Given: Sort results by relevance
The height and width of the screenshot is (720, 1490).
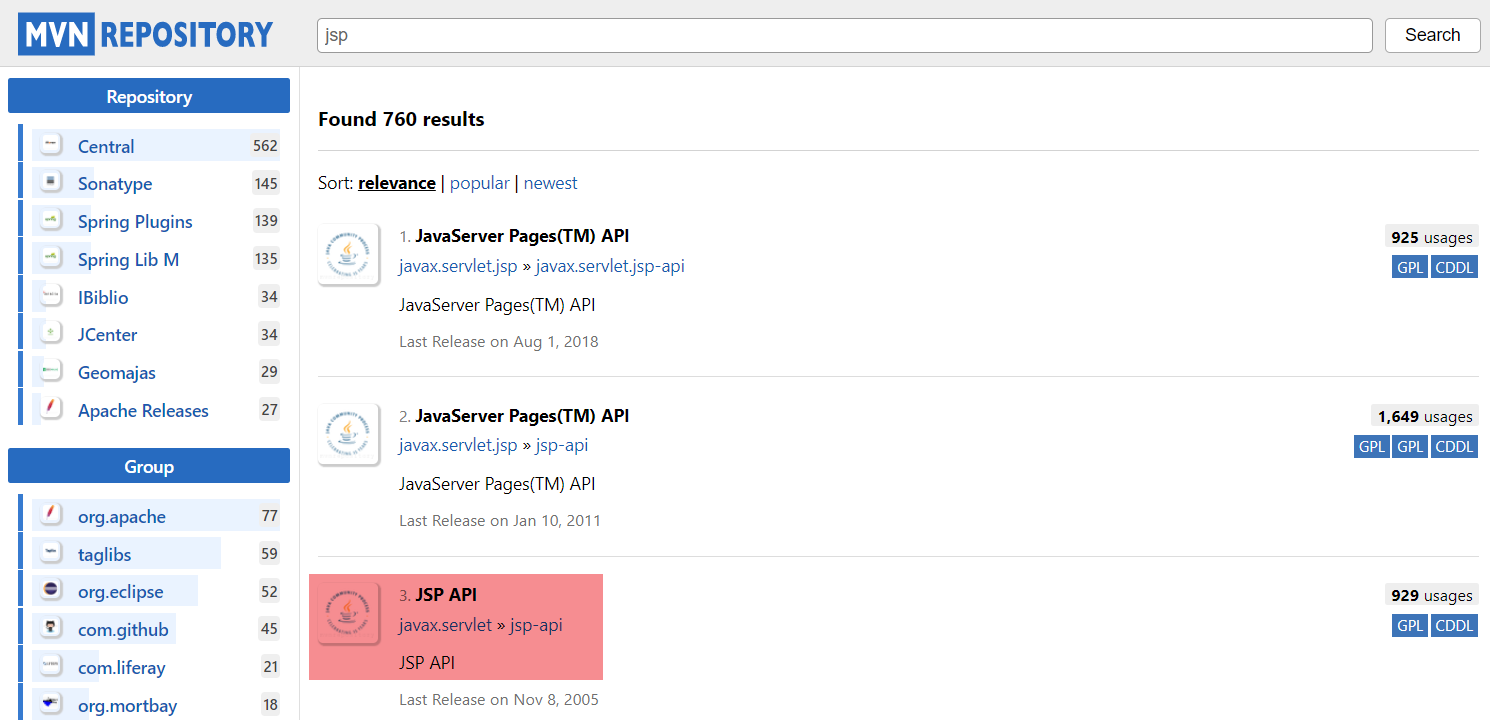Looking at the screenshot, I should (x=397, y=183).
